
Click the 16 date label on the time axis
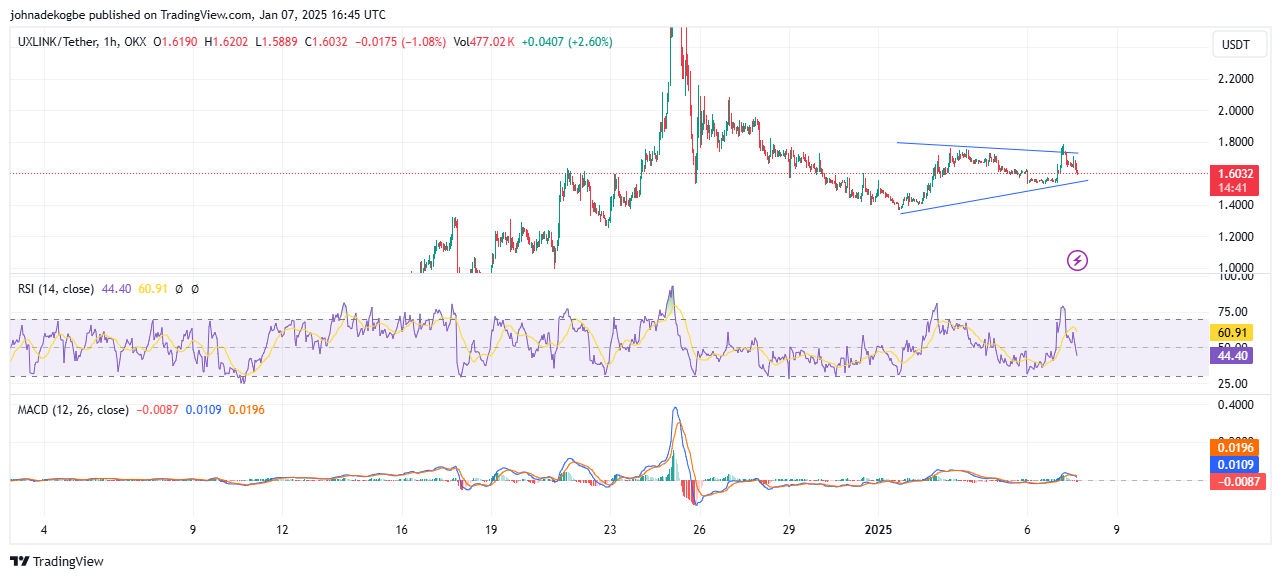pos(402,528)
